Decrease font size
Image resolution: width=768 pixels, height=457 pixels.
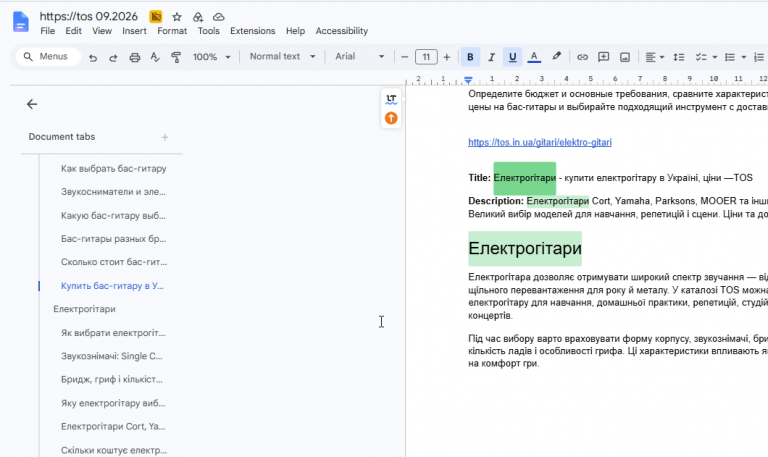pyautogui.click(x=404, y=57)
